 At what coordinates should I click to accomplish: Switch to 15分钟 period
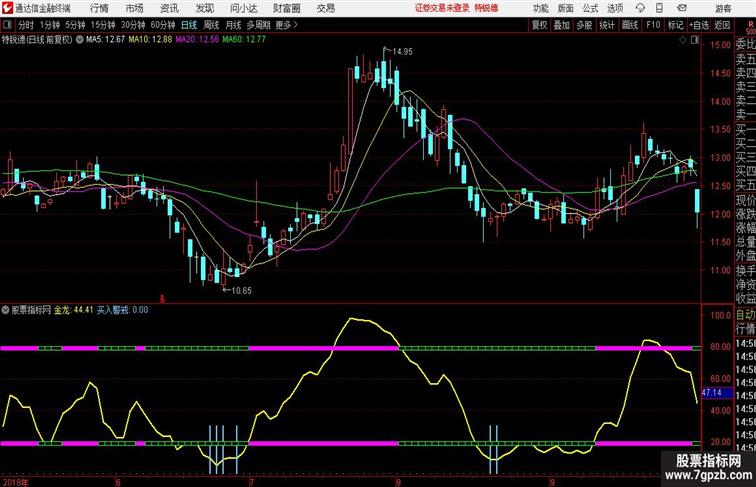tap(103, 25)
